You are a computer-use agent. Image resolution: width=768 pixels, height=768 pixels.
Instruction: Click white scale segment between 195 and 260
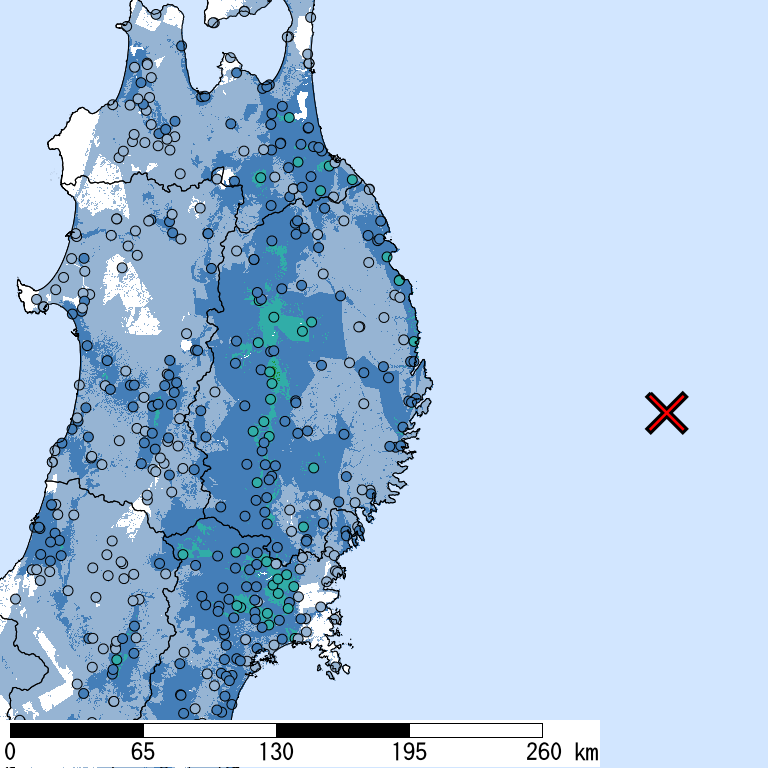click(x=475, y=730)
